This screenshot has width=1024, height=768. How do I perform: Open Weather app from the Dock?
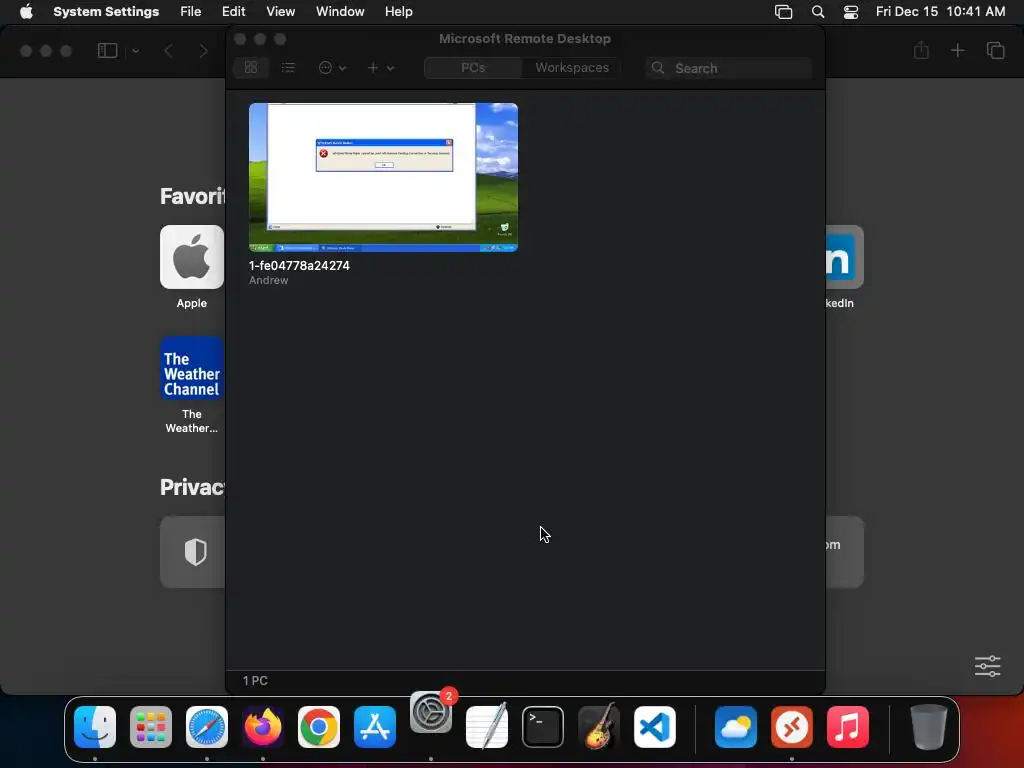click(736, 727)
